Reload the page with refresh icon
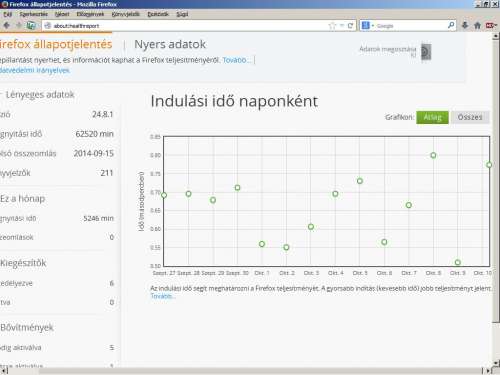The height and width of the screenshot is (375, 500). (350, 26)
